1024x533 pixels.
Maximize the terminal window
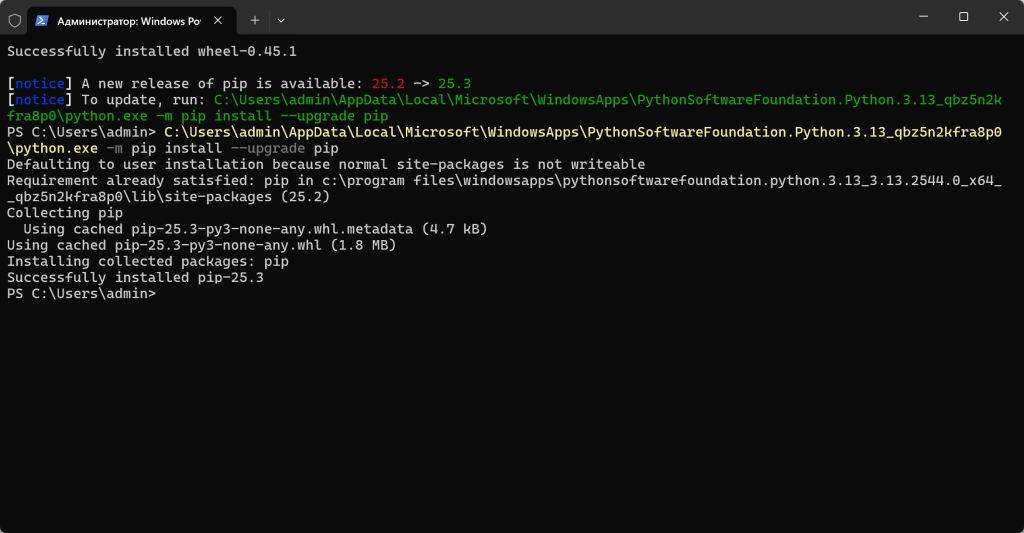963,17
